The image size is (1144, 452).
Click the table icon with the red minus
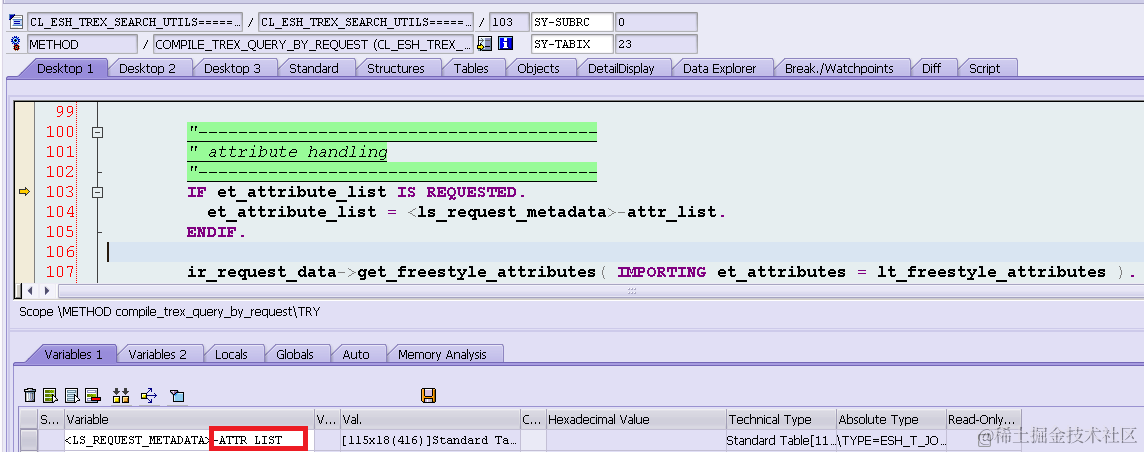(x=93, y=396)
